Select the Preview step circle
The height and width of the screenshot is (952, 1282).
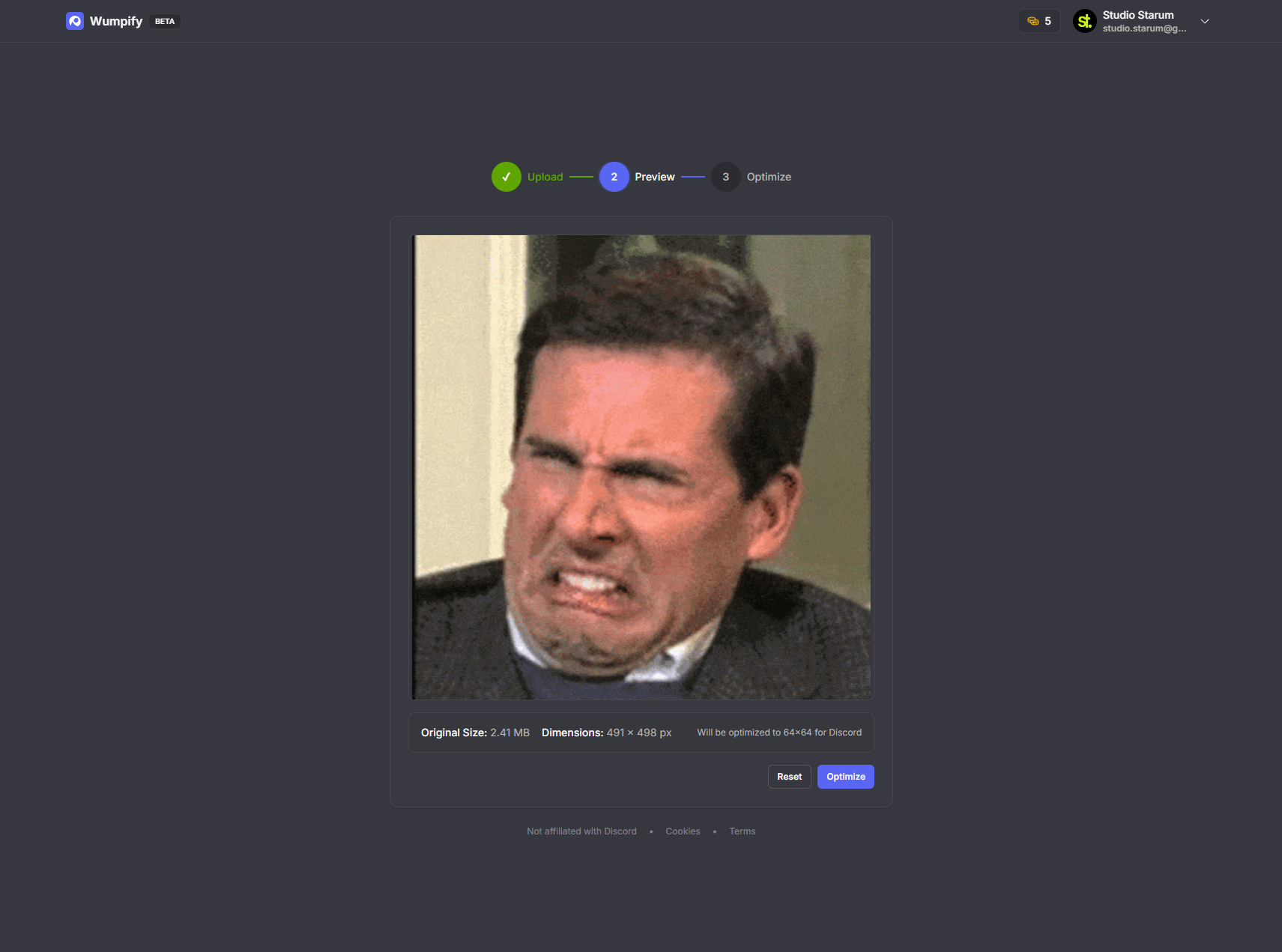point(614,176)
